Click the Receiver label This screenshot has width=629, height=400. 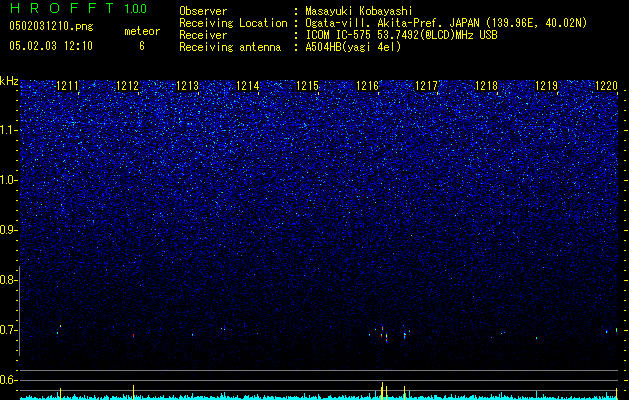click(203, 35)
